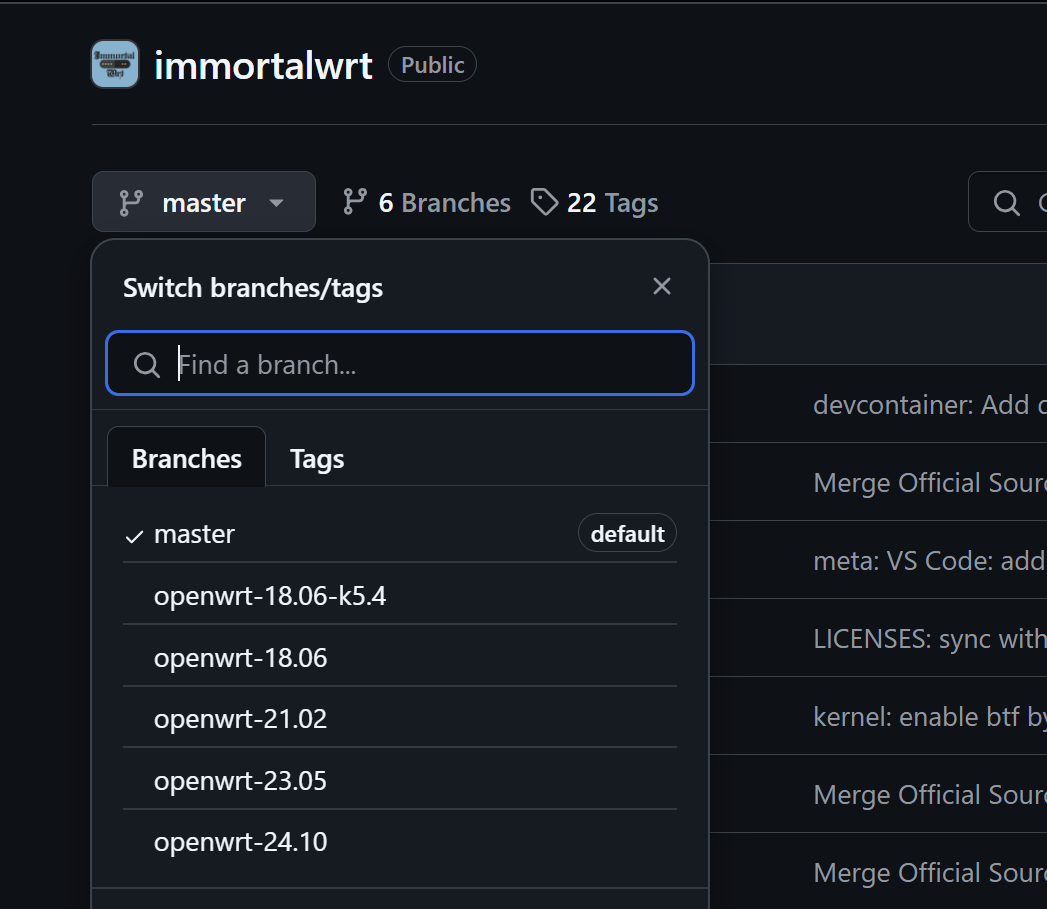Viewport: 1047px width, 909px height.
Task: Click the search magnifier icon at top right
Action: click(1006, 202)
